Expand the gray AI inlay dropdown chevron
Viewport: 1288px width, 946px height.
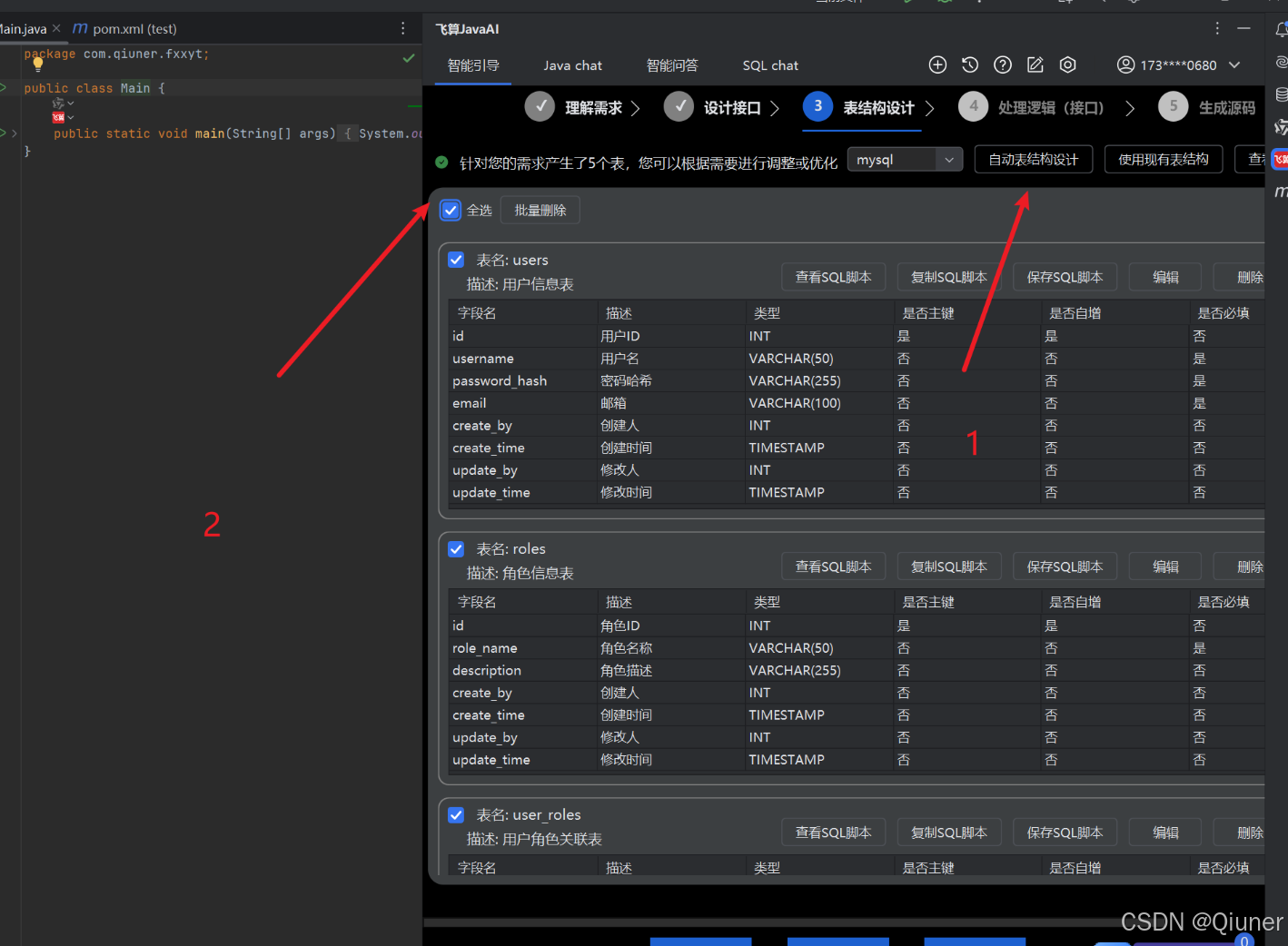[x=71, y=103]
